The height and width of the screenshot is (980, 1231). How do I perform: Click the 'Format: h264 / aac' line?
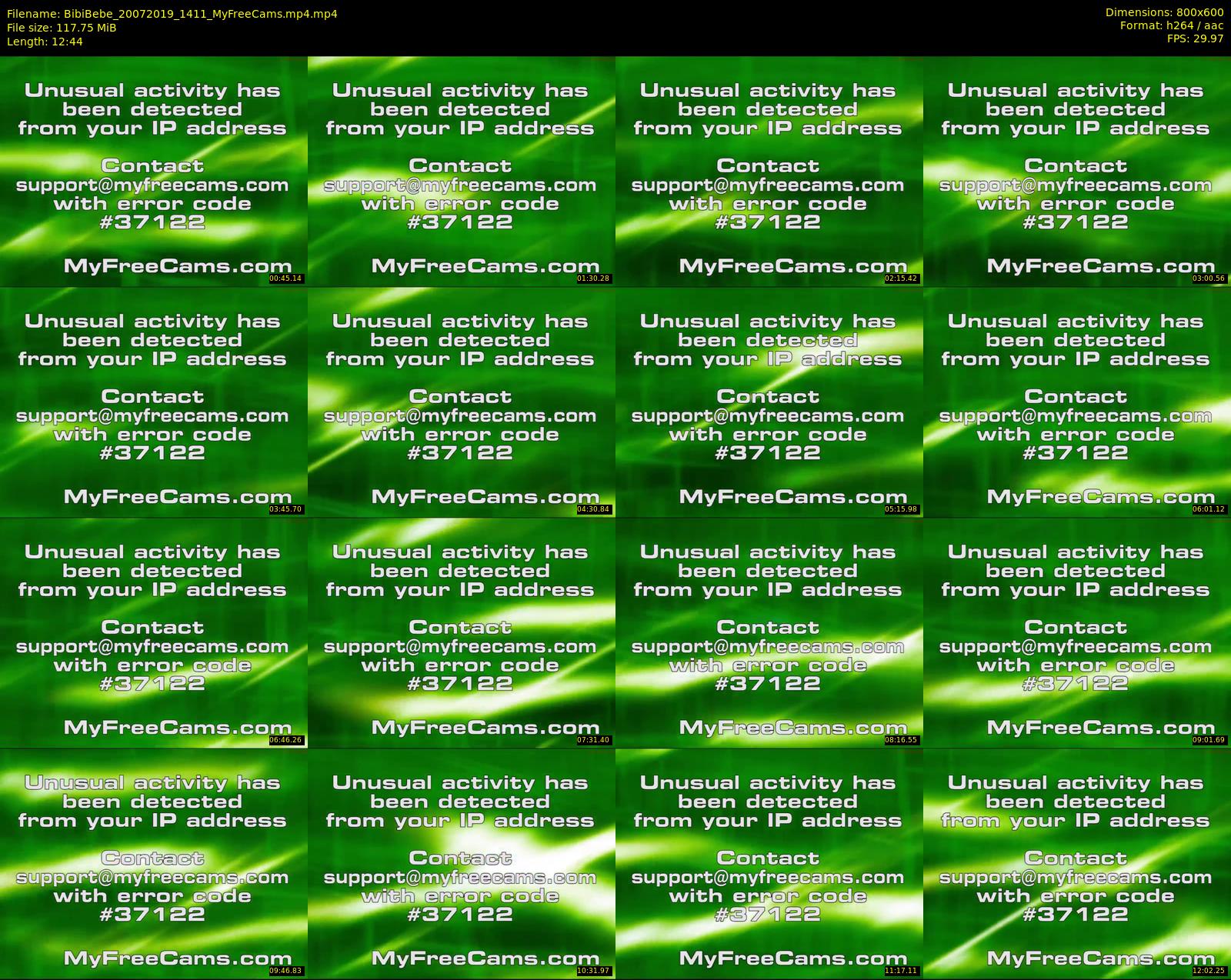1172,25
